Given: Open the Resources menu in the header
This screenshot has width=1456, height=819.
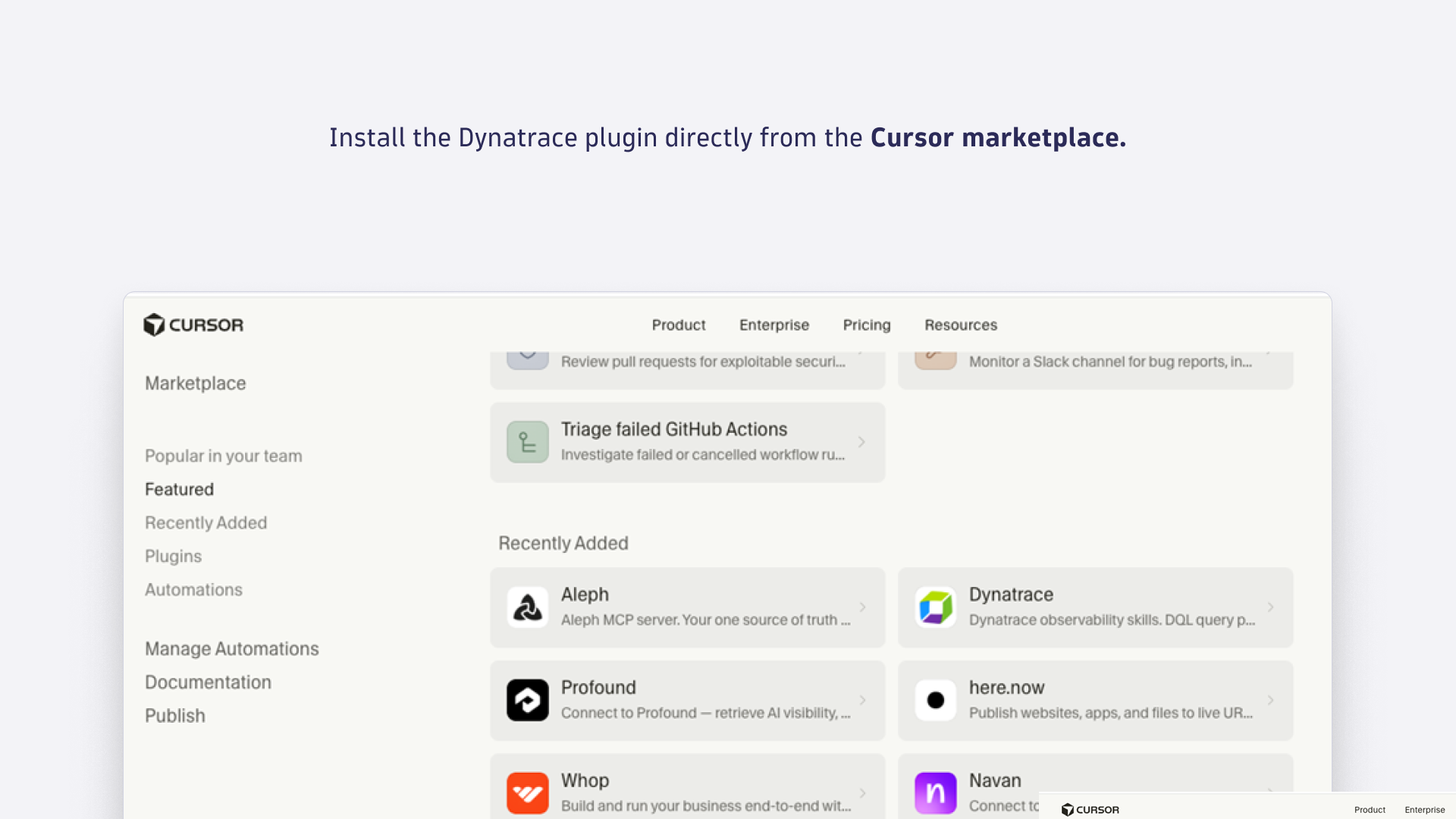Looking at the screenshot, I should [x=961, y=325].
